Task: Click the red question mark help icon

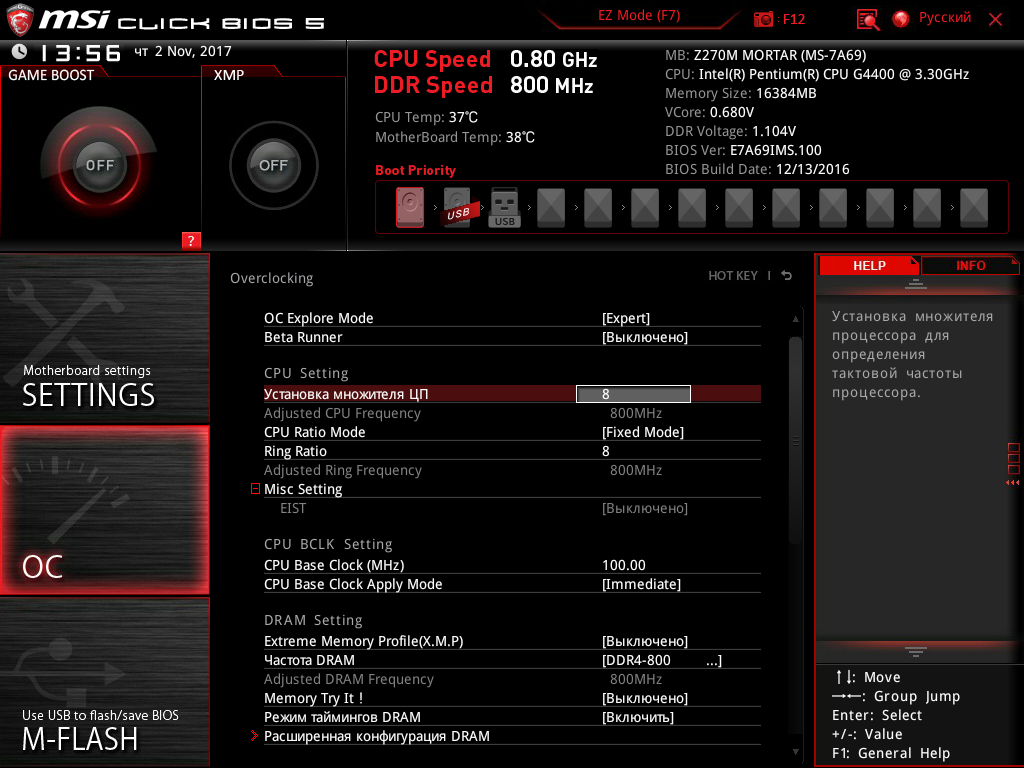Action: (x=191, y=240)
